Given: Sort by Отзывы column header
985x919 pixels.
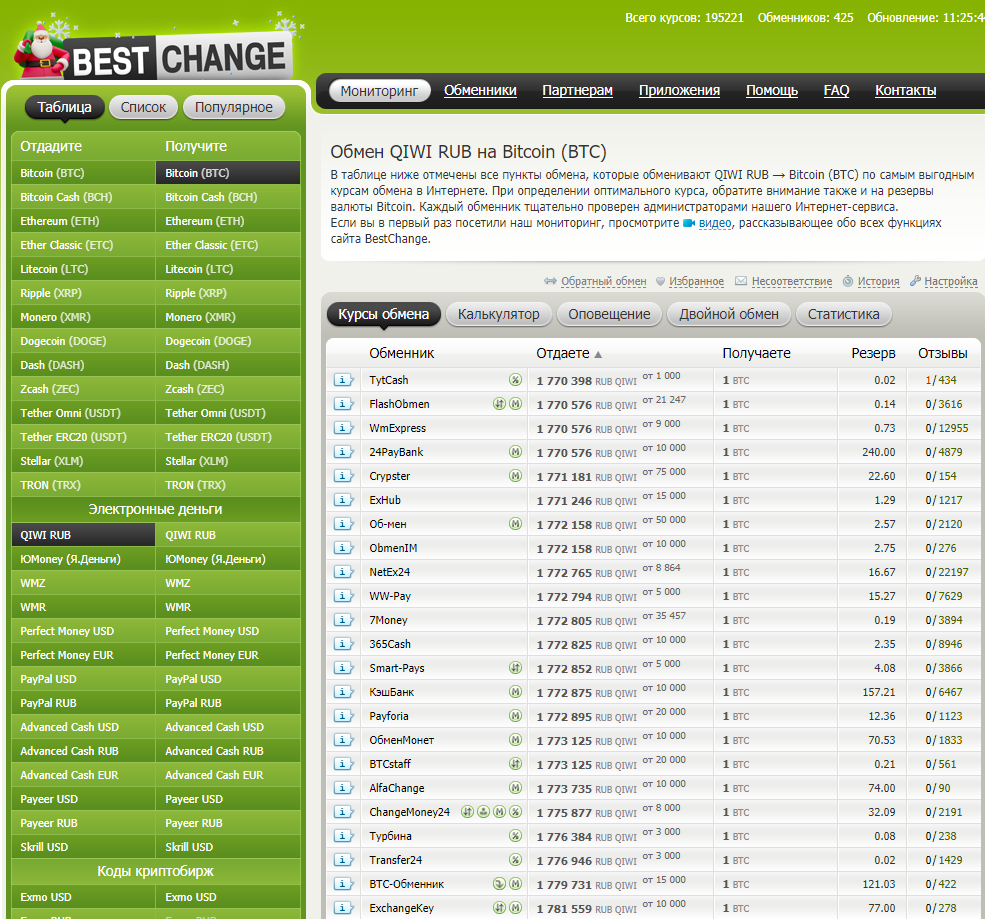Looking at the screenshot, I should [x=942, y=354].
